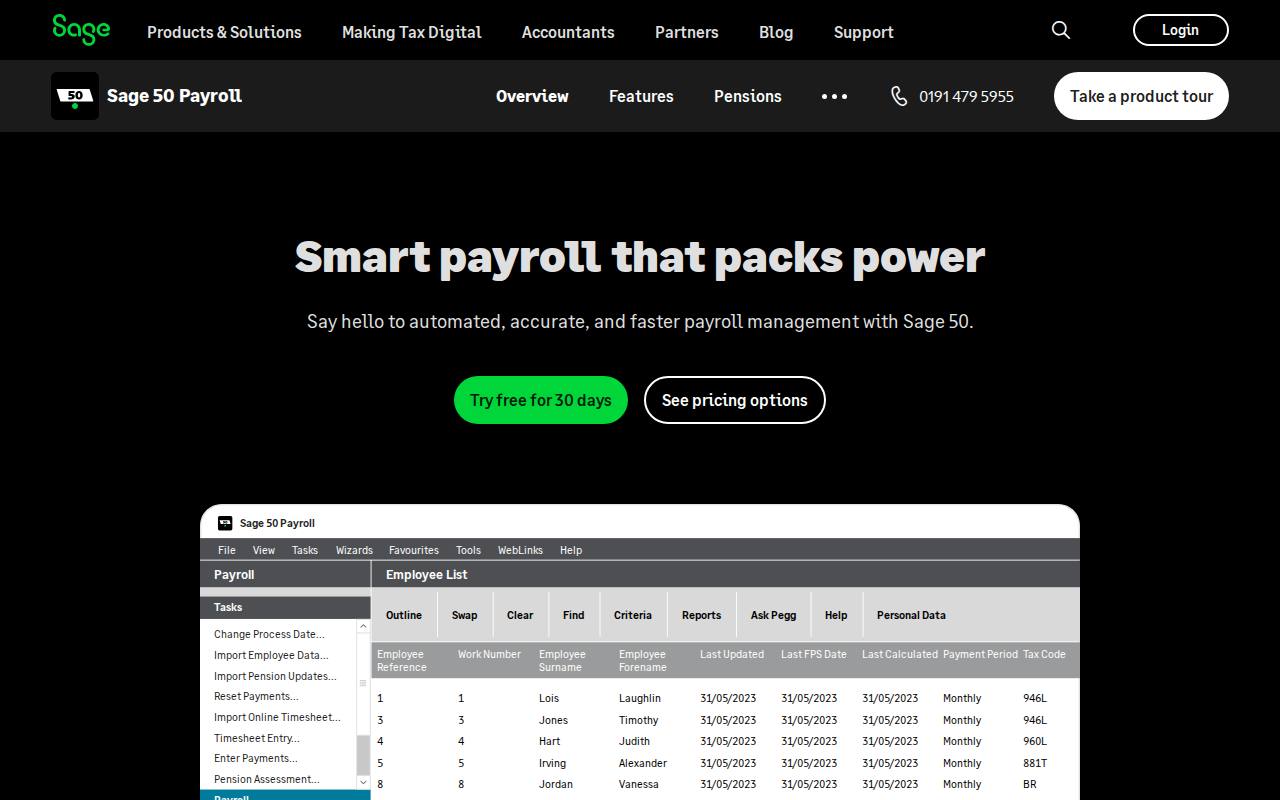Click scroll up arrow in Tasks list
1280x800 pixels.
pos(363,627)
